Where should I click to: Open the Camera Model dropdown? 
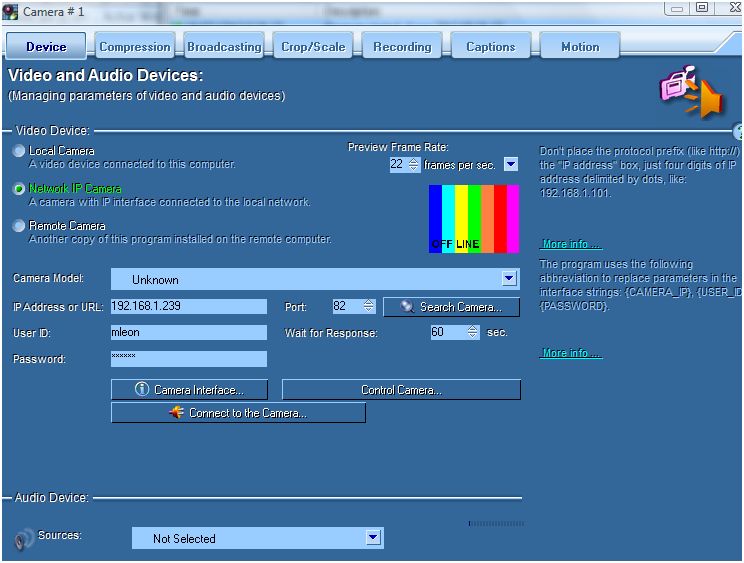point(509,278)
